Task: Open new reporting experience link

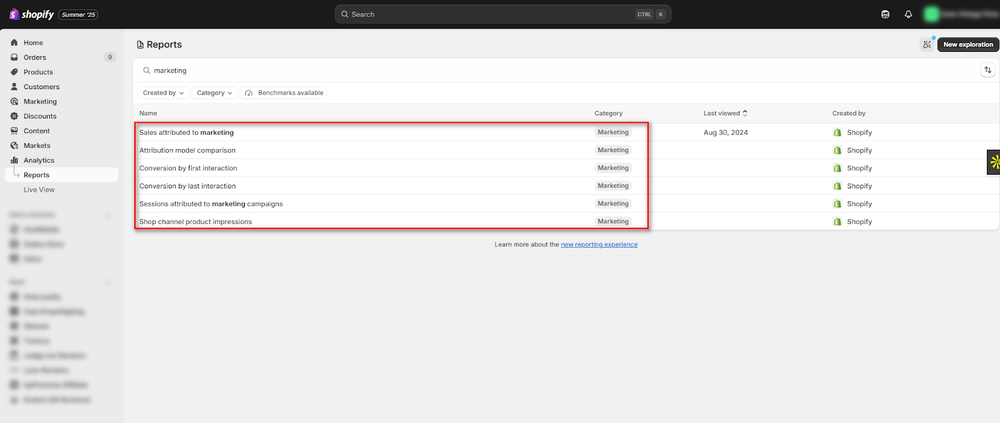Action: coord(599,244)
